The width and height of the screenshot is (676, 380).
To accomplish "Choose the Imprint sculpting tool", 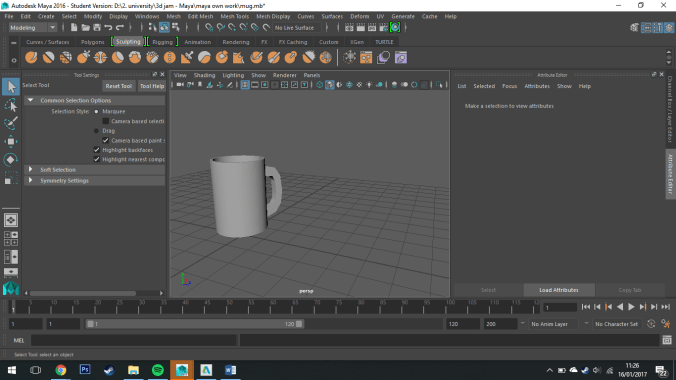I will click(187, 57).
